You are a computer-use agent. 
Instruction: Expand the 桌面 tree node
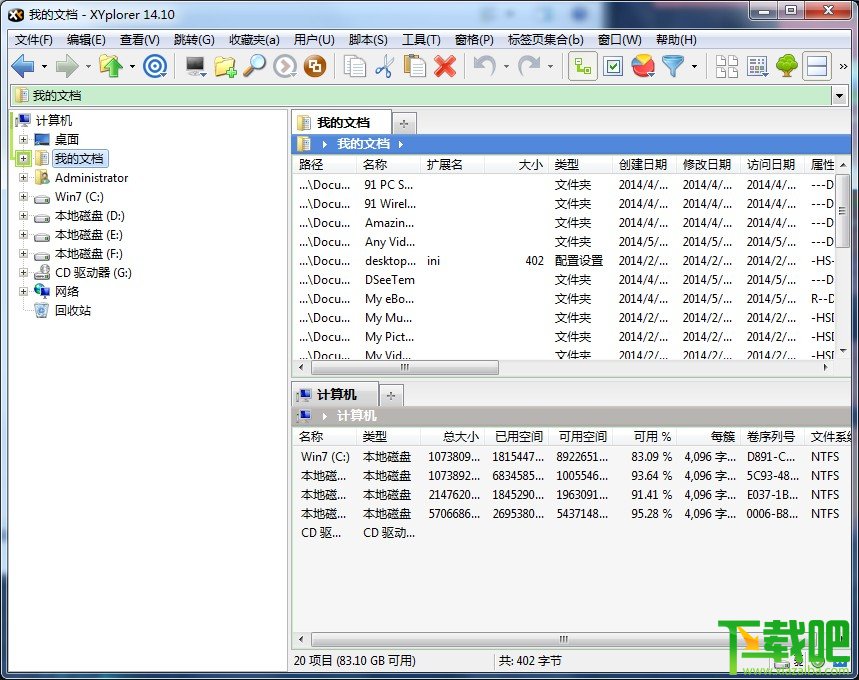coord(24,139)
